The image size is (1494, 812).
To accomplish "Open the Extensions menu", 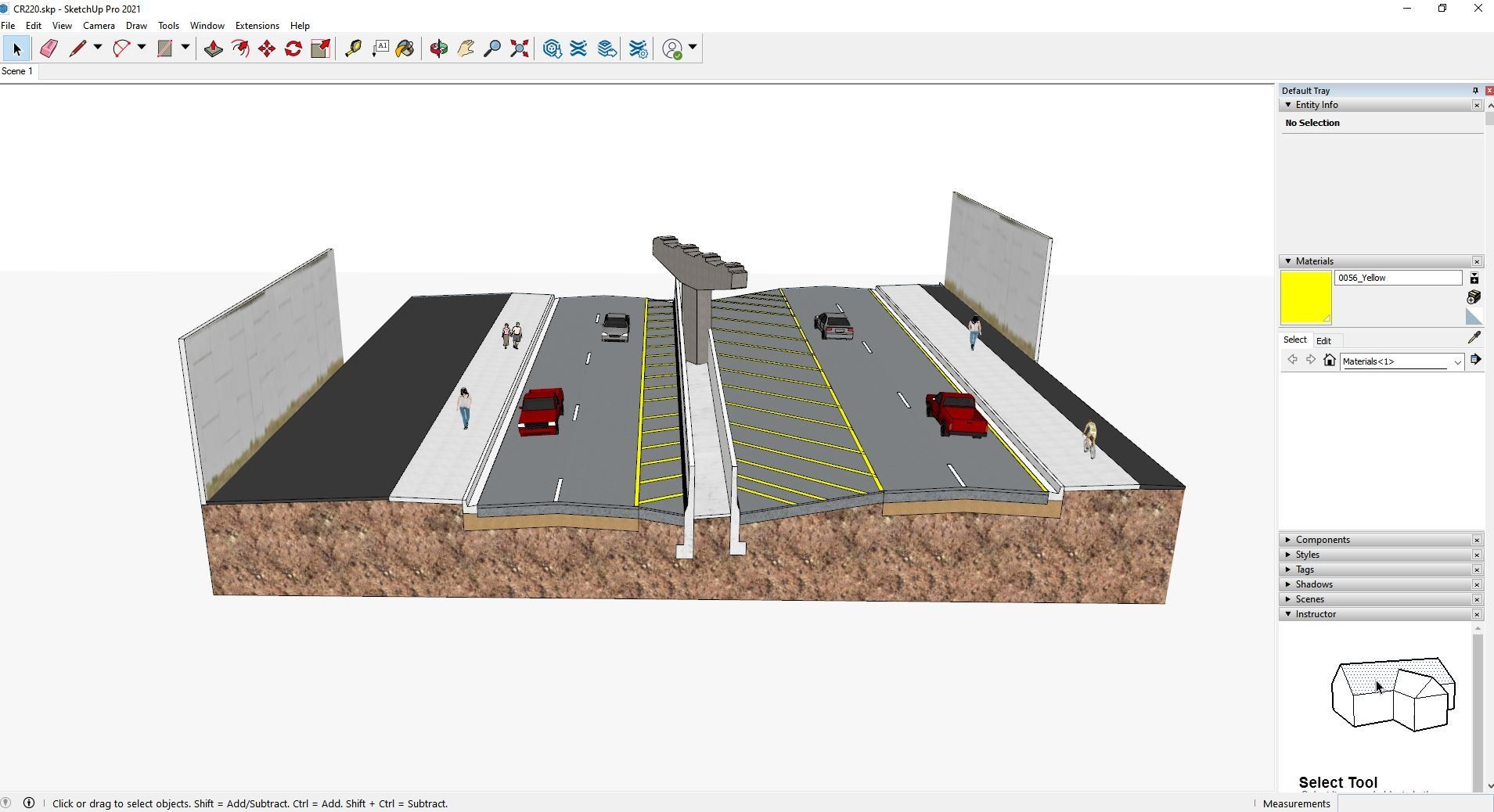I will tap(257, 26).
